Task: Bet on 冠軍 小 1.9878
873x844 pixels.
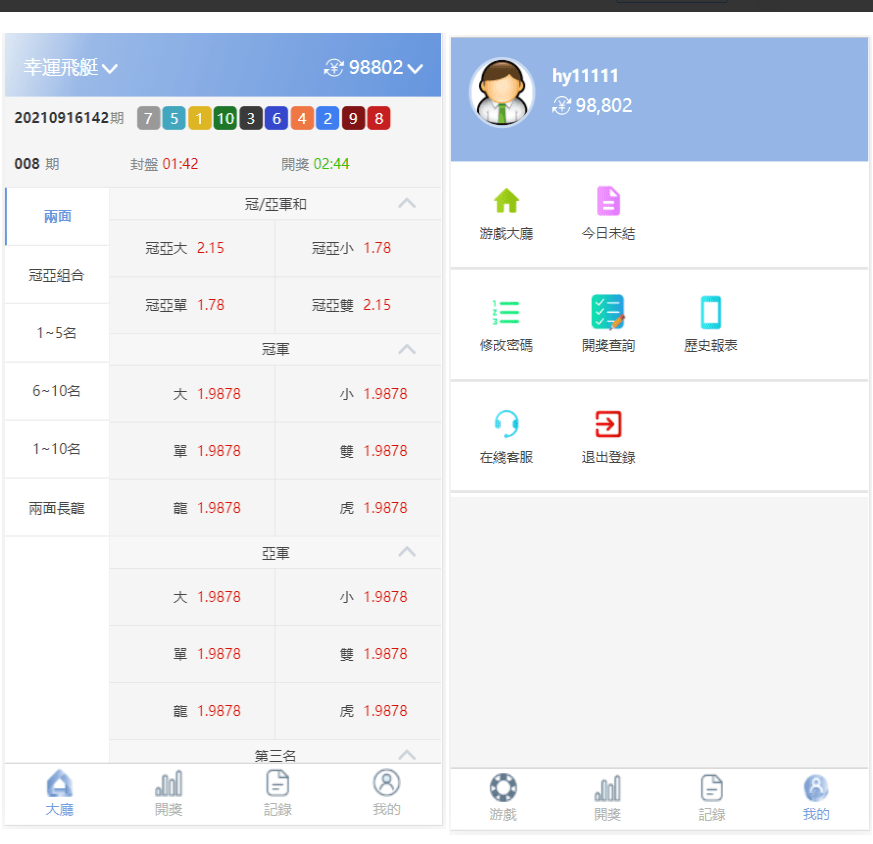Action: pos(358,394)
